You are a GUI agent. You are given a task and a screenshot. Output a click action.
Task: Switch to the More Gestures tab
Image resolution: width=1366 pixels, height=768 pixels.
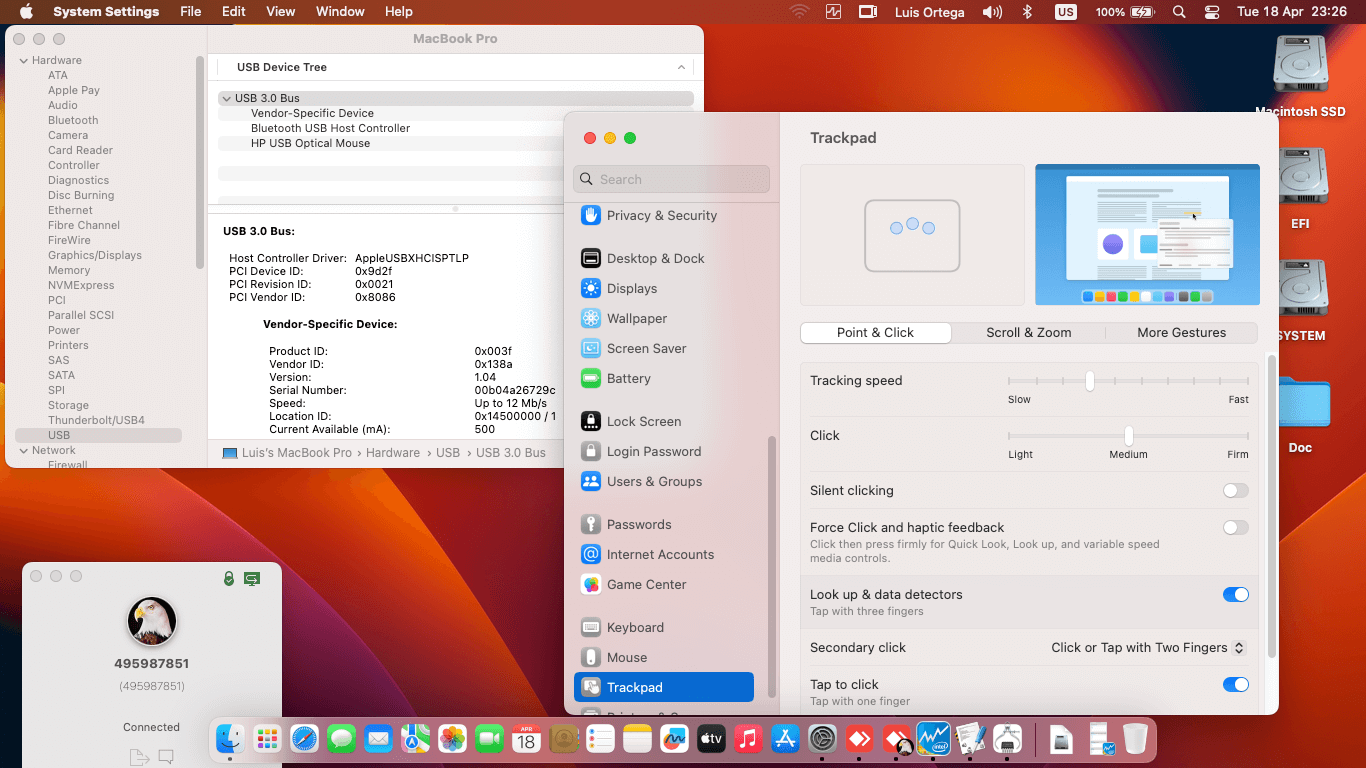click(x=1181, y=333)
